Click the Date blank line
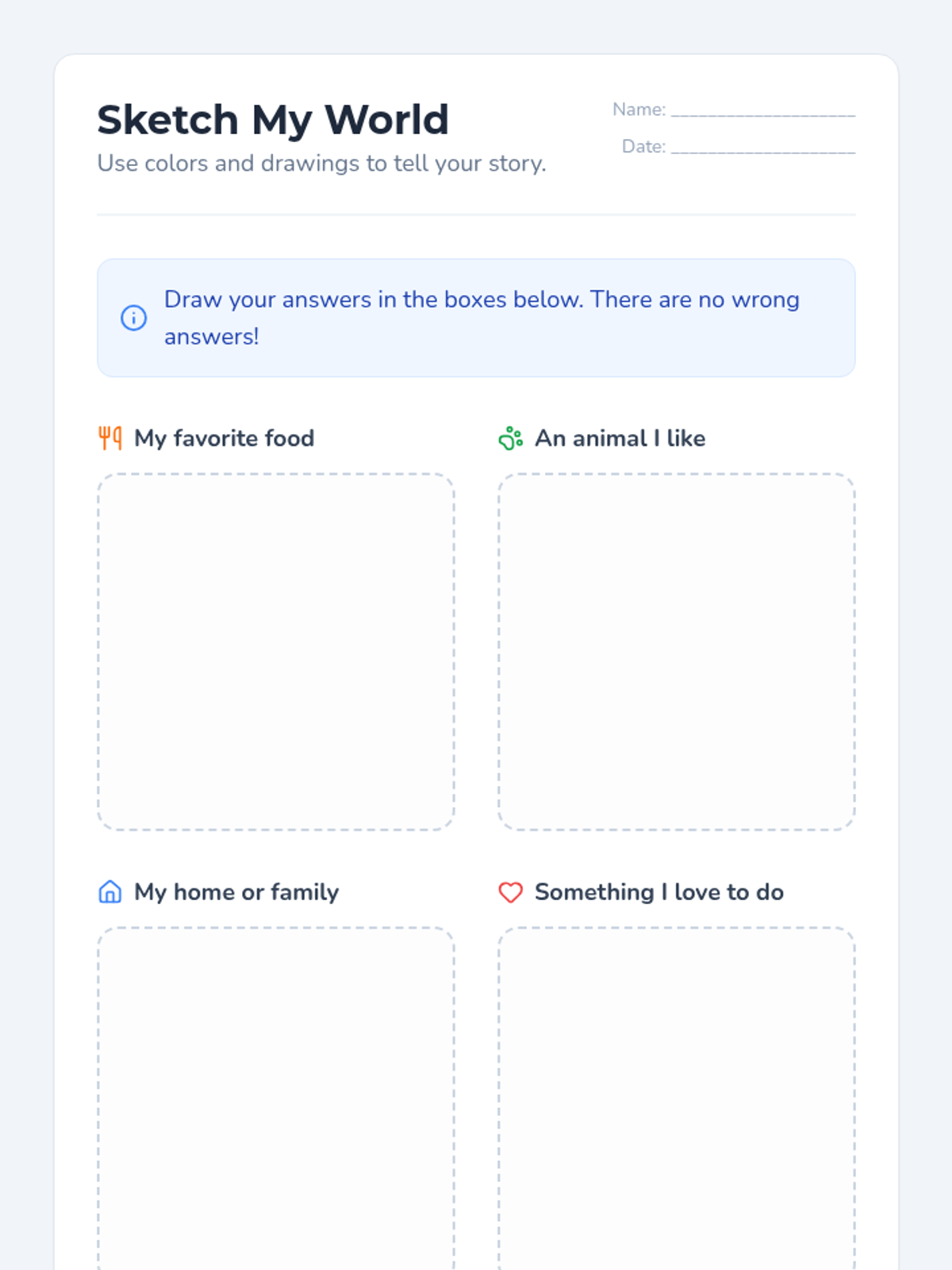The width and height of the screenshot is (952, 1270). pos(762,148)
